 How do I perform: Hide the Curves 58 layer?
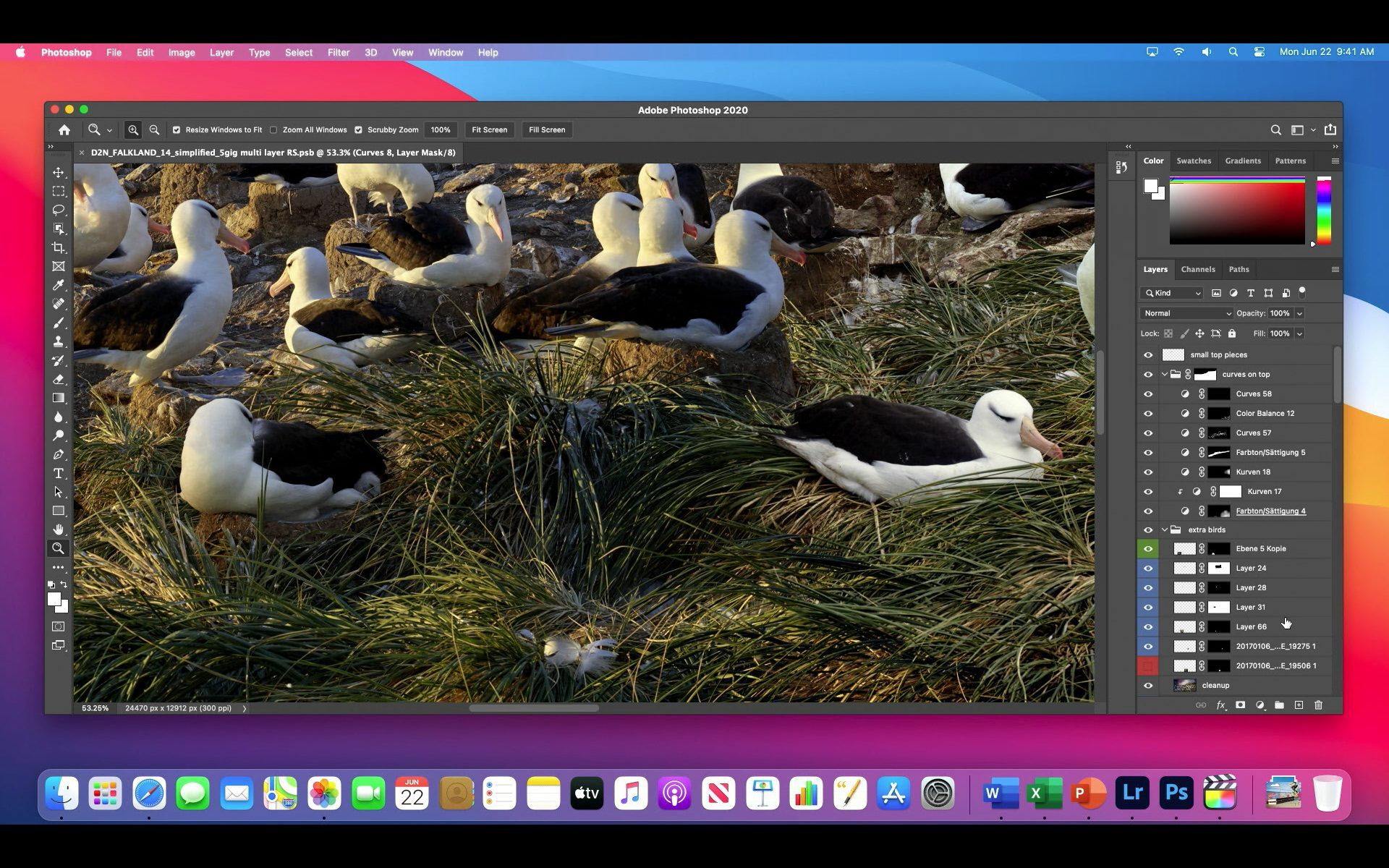(x=1148, y=393)
